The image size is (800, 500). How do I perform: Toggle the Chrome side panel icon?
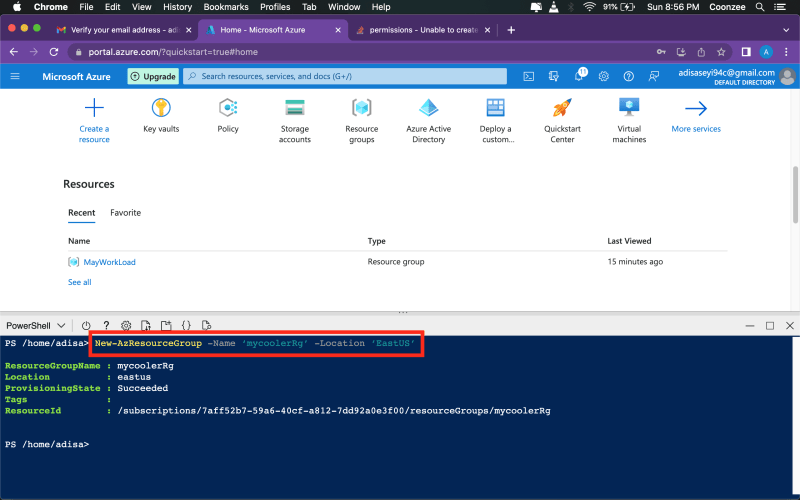(x=746, y=52)
